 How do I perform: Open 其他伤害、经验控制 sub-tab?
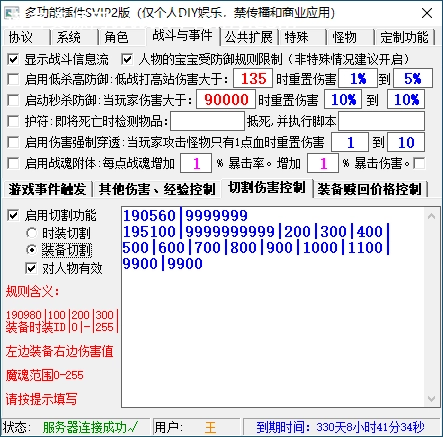pos(157,189)
